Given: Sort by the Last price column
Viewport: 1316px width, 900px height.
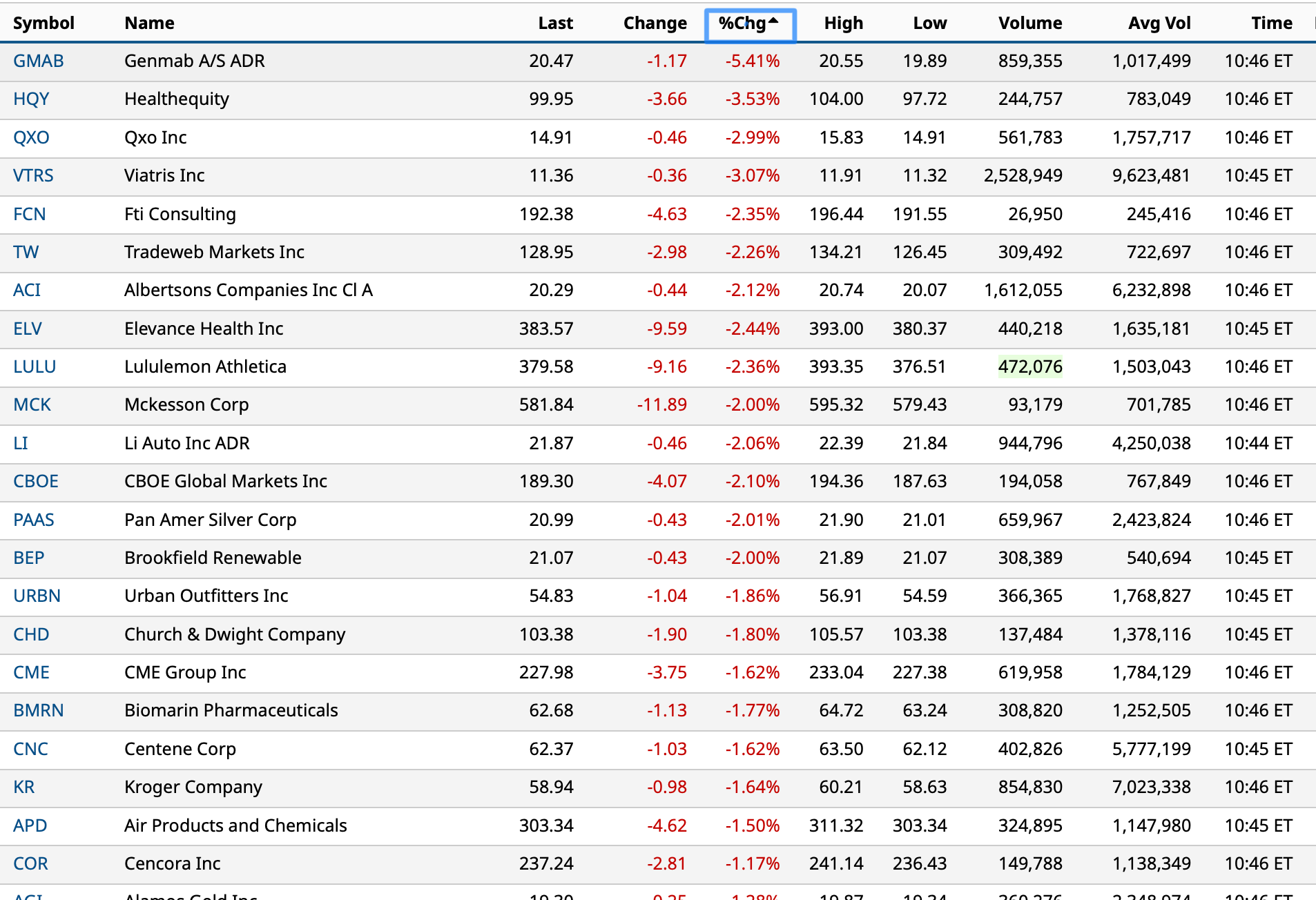Looking at the screenshot, I should click(555, 23).
